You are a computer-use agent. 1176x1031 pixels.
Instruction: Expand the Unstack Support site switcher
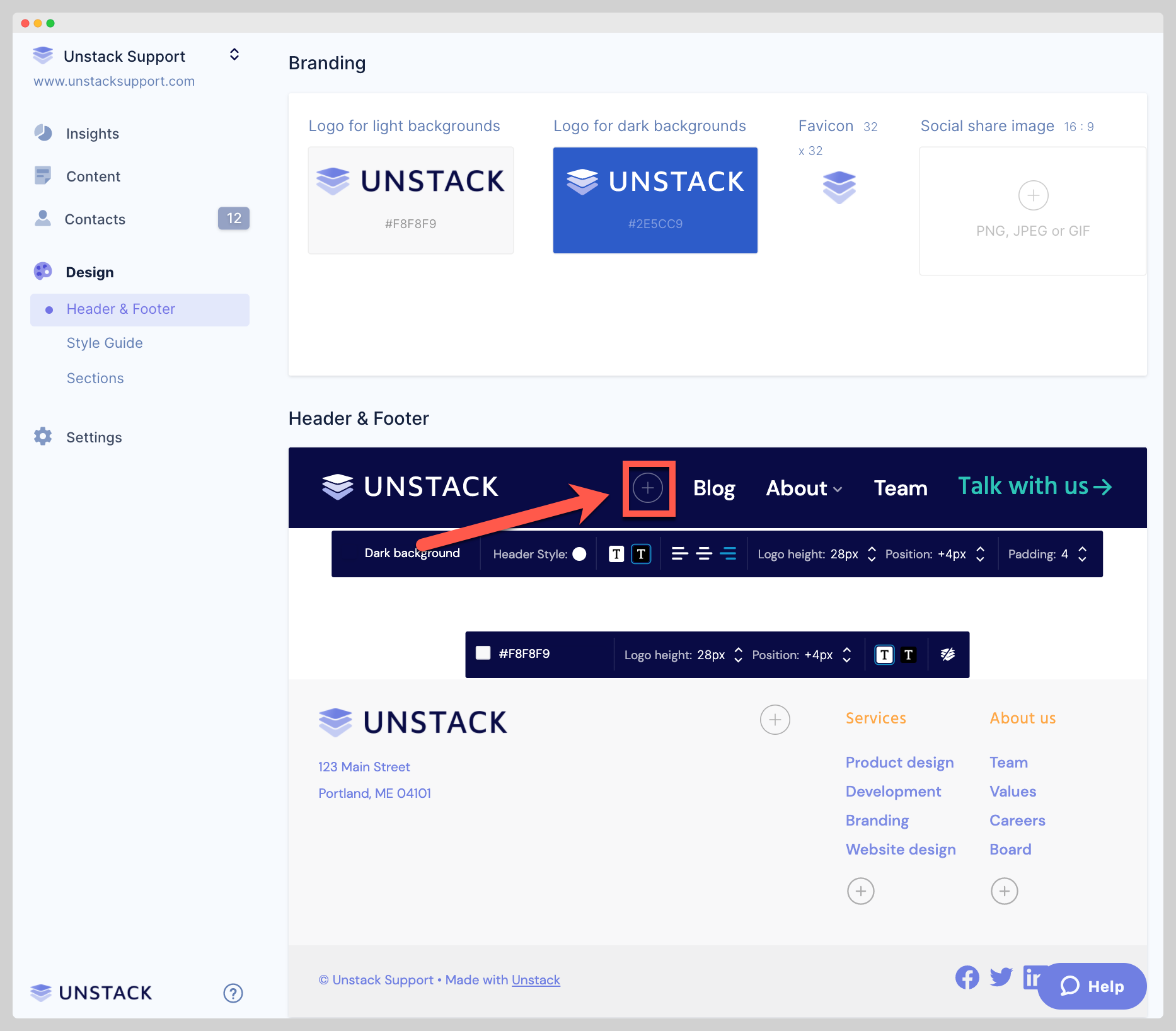pos(234,55)
